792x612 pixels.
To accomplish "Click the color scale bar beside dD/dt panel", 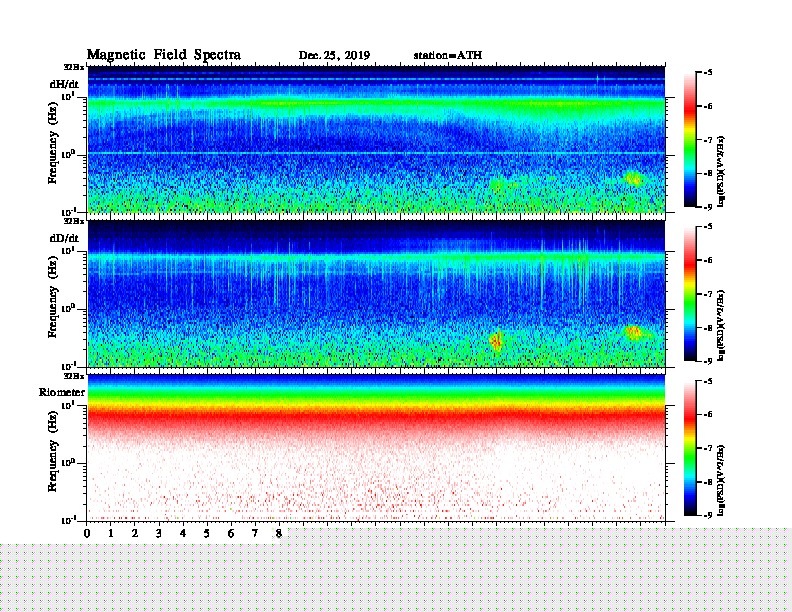I will pos(690,294).
